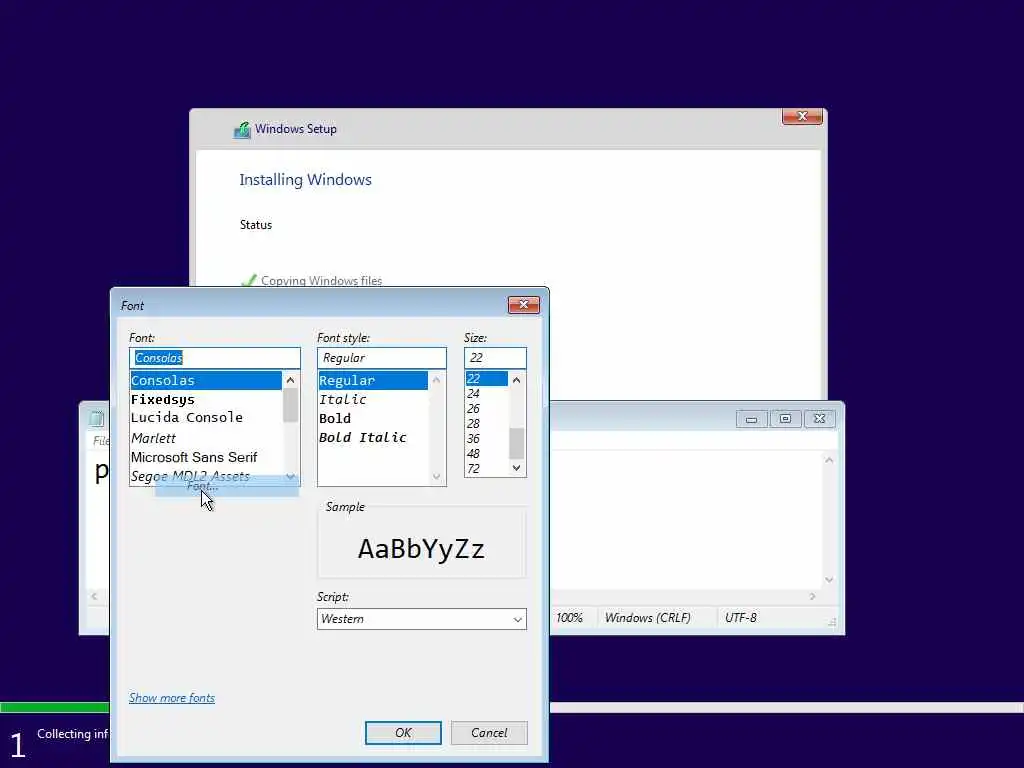Click font style list scroll down arrow
Screen dimensions: 1024x768
click(436, 477)
